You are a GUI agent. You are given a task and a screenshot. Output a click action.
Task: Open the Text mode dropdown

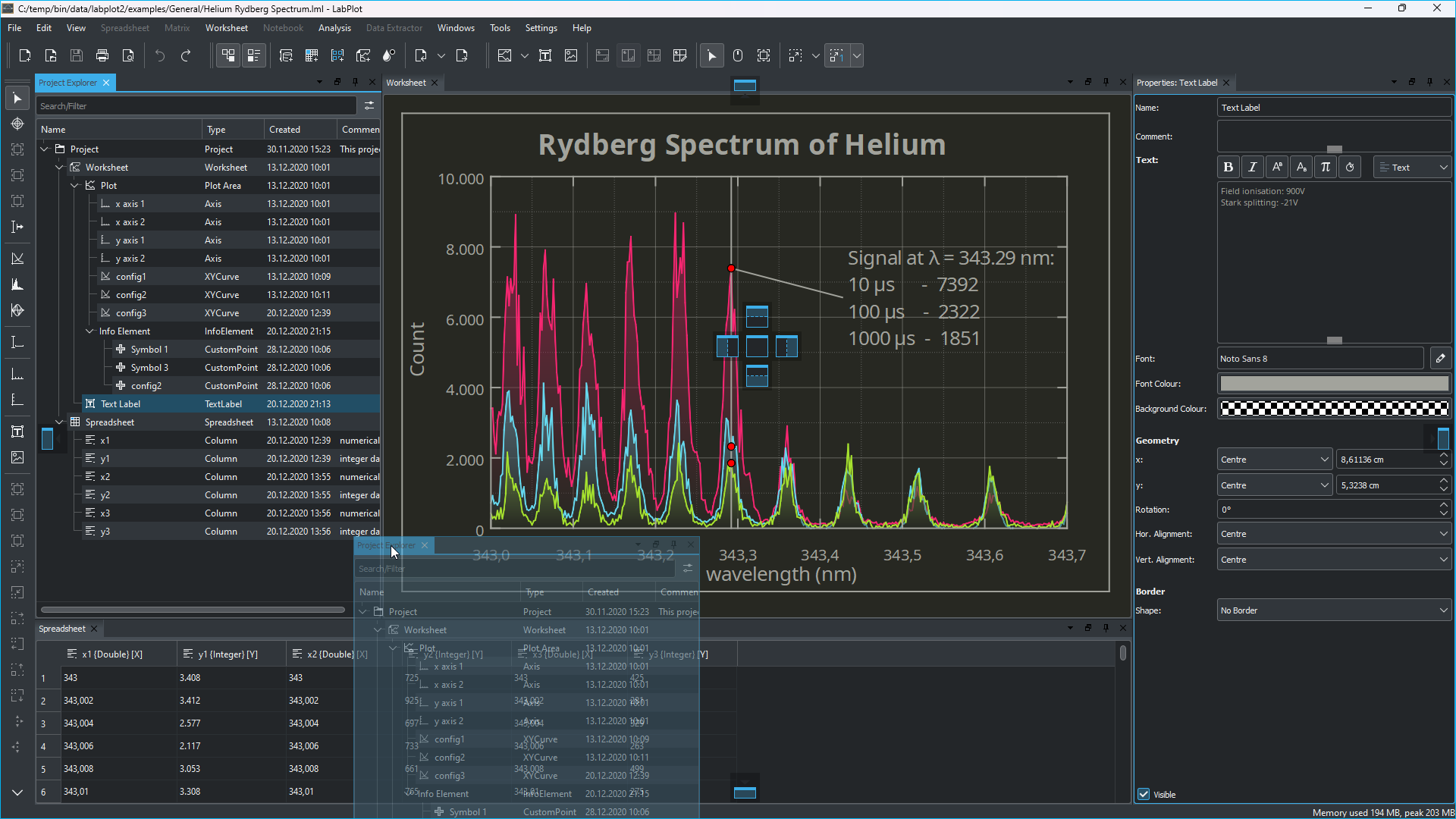coord(1413,168)
